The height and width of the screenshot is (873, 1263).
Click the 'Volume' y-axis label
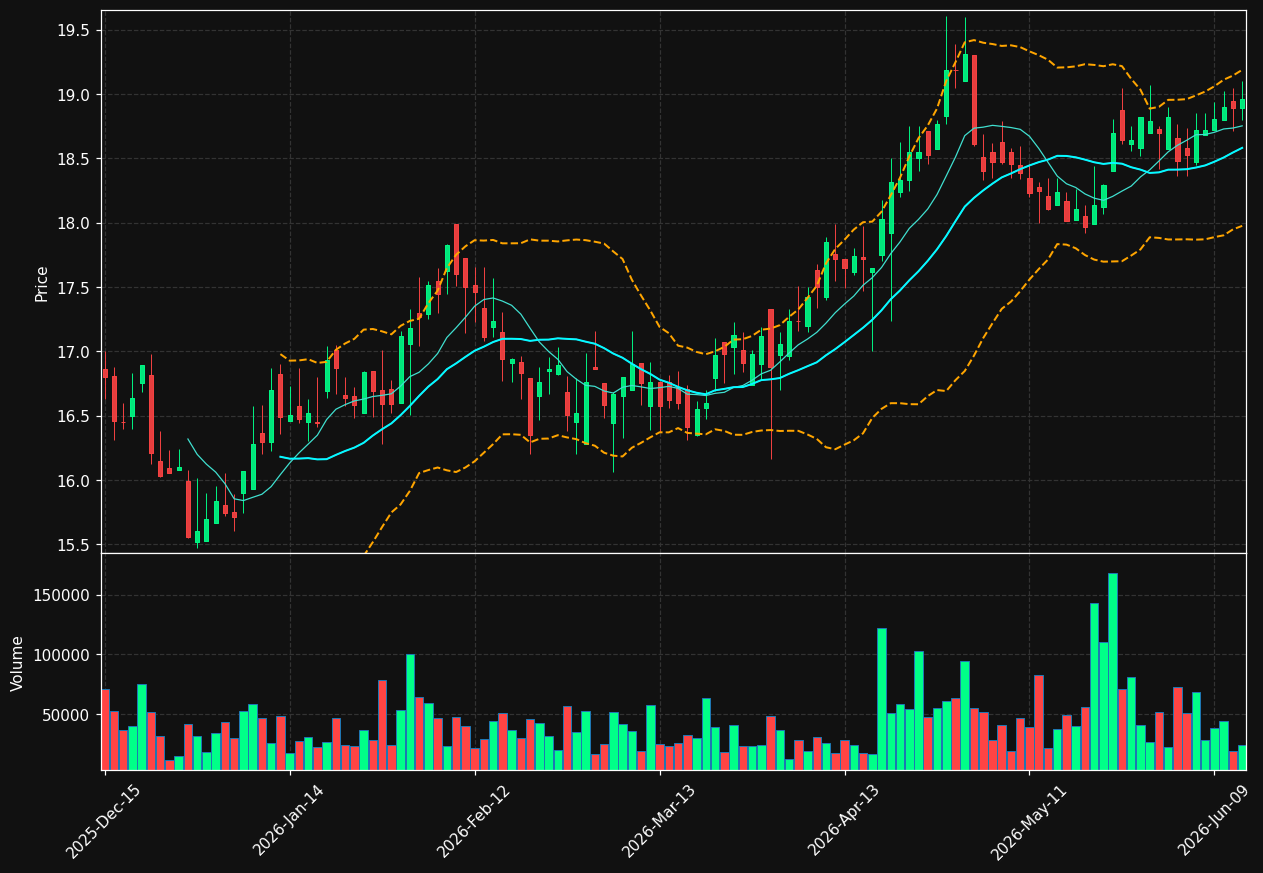point(17,663)
